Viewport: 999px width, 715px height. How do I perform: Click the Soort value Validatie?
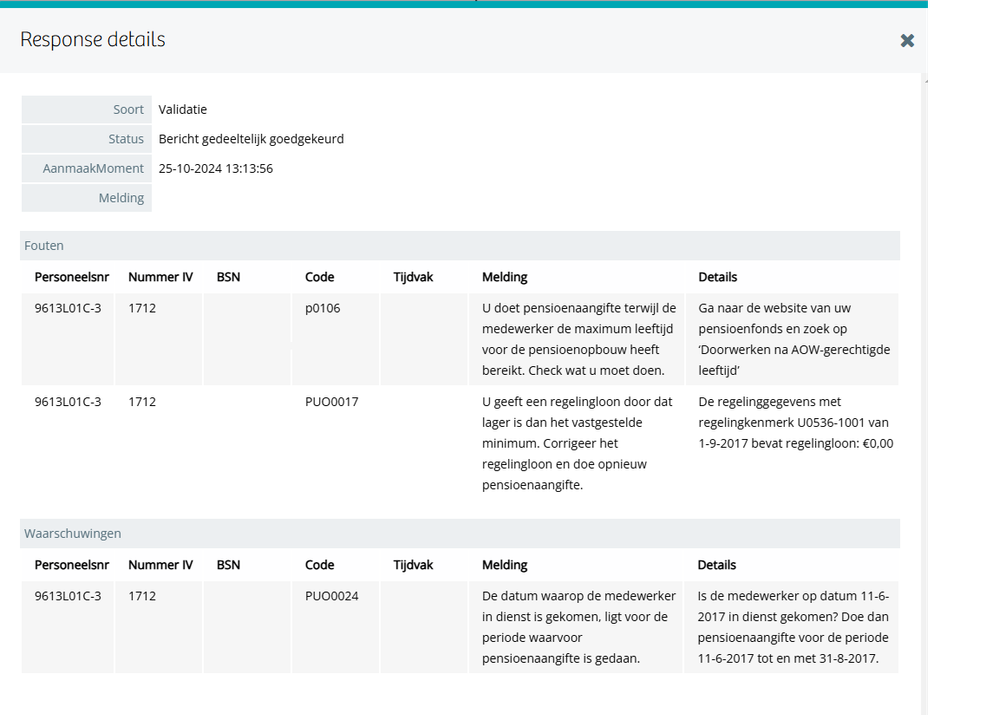tap(183, 109)
